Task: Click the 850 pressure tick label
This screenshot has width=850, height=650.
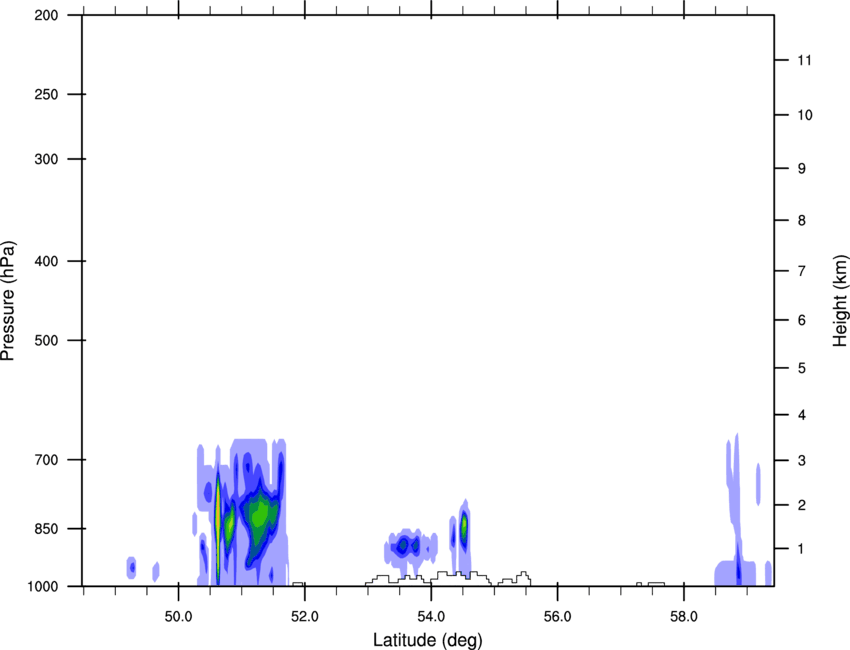Action: (x=46, y=529)
